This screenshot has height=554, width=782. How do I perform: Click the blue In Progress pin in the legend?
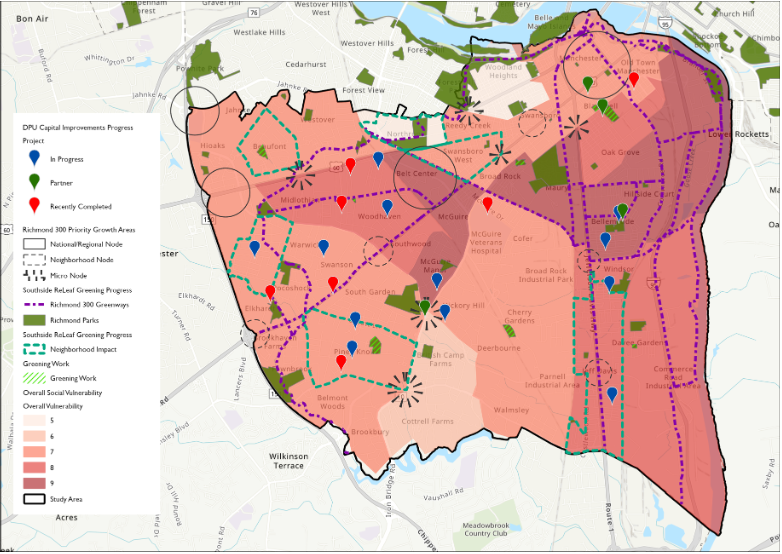pyautogui.click(x=34, y=158)
